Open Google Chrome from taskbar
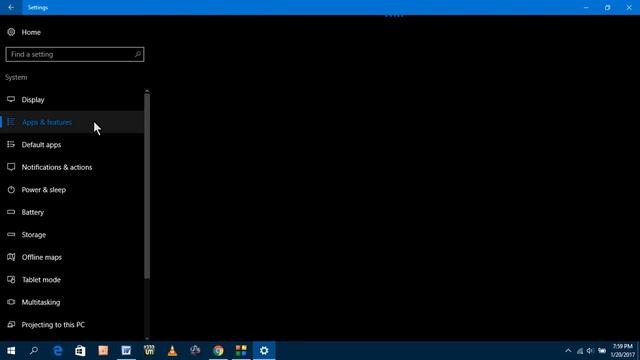The width and height of the screenshot is (640, 360). pyautogui.click(x=218, y=351)
